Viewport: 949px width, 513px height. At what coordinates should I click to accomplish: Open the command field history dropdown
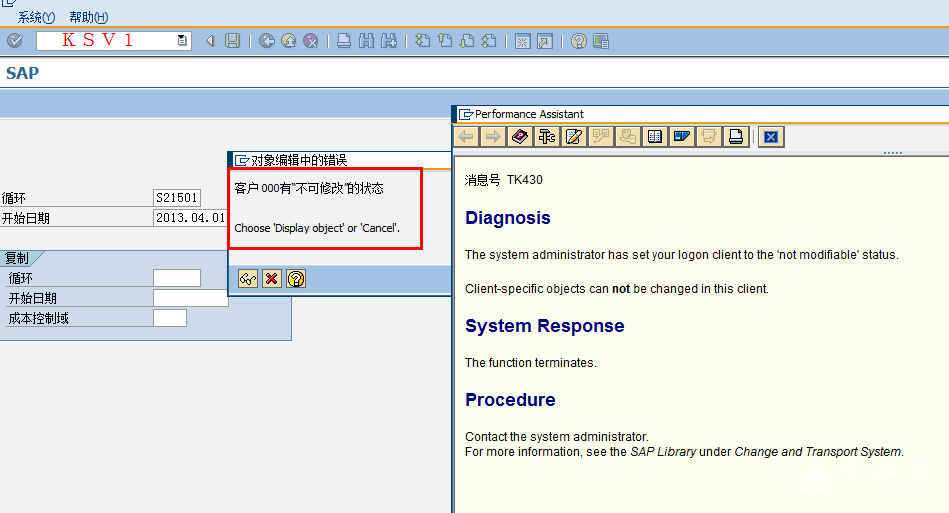(x=182, y=41)
